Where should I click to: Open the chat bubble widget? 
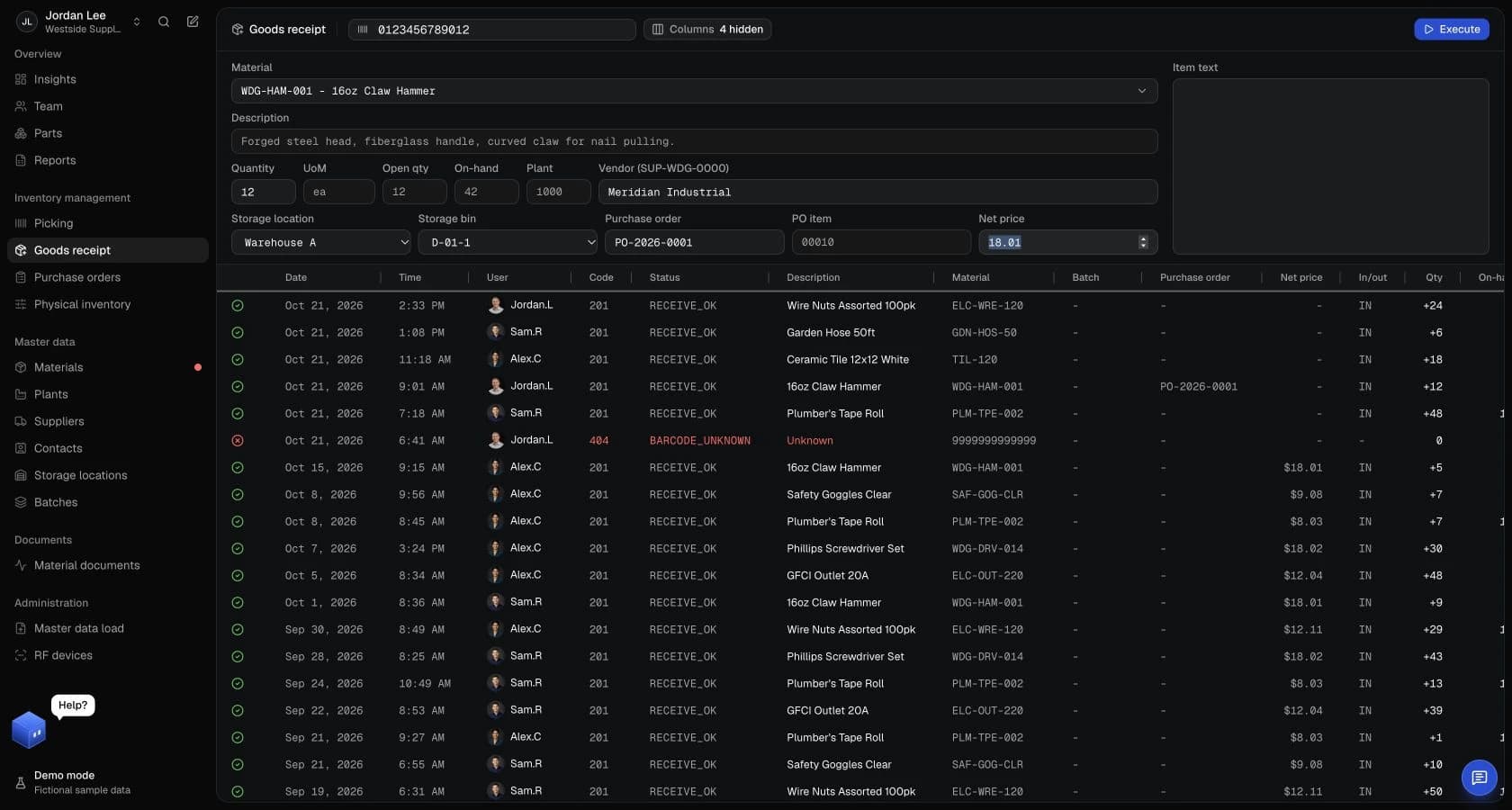[x=1479, y=778]
